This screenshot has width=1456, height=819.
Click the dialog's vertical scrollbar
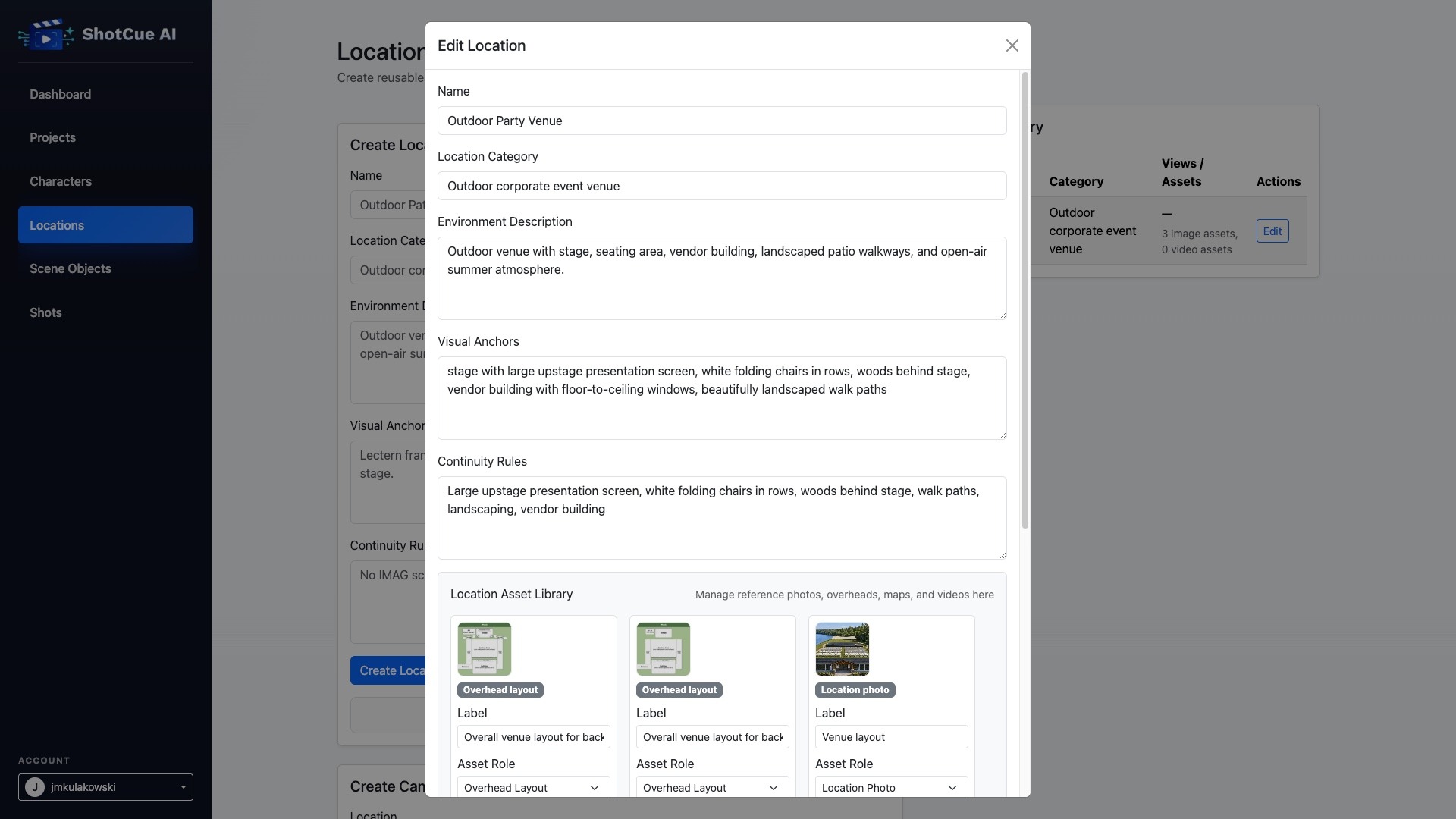pyautogui.click(x=1025, y=300)
